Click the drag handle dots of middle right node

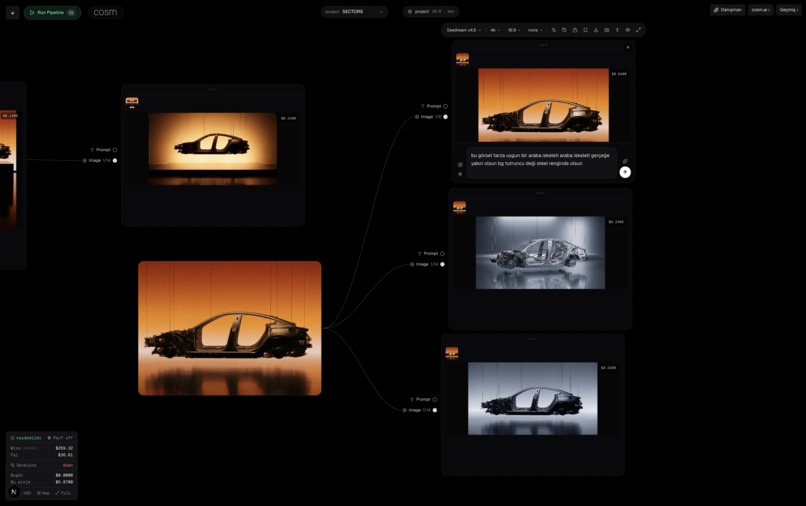click(540, 193)
